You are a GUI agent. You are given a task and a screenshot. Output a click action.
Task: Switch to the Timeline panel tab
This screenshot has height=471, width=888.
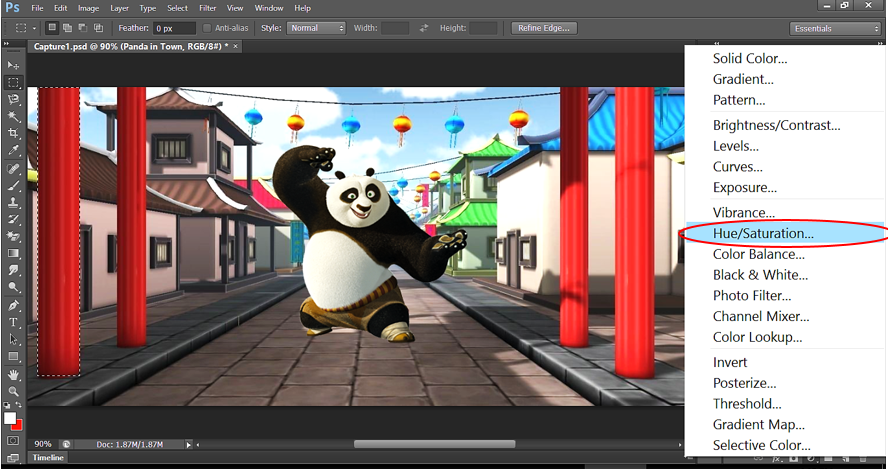coord(48,457)
